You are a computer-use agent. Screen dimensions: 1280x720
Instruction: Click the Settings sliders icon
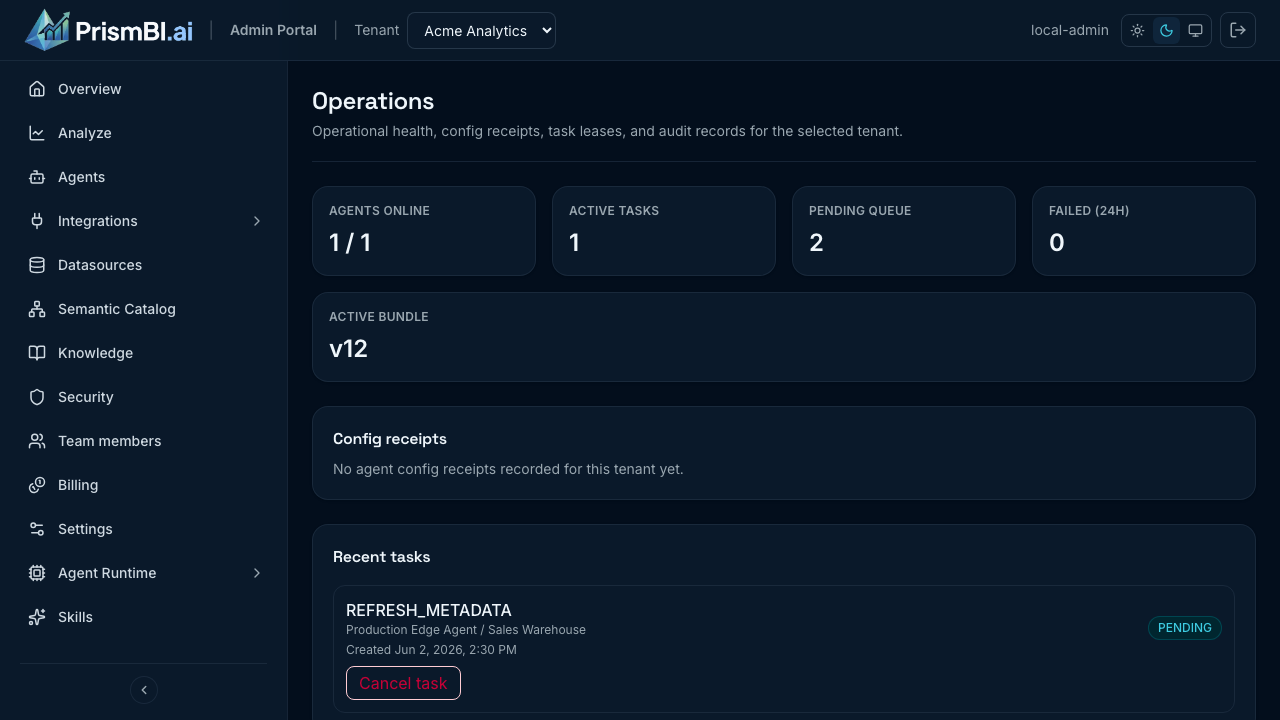pos(37,529)
